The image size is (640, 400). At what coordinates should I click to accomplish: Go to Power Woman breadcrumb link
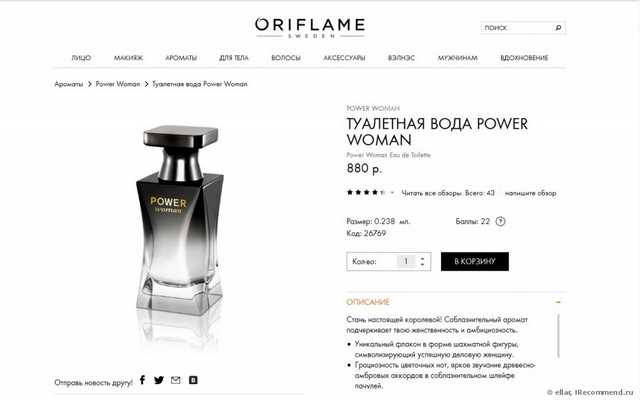point(118,84)
